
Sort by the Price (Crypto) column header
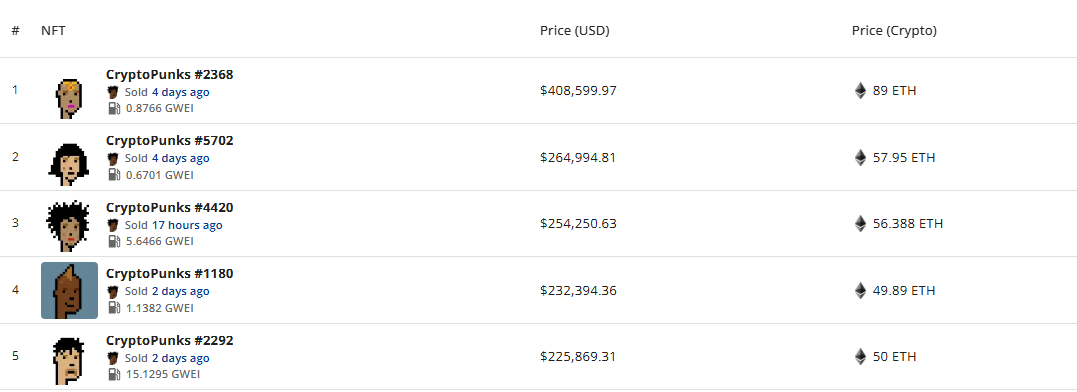(894, 31)
